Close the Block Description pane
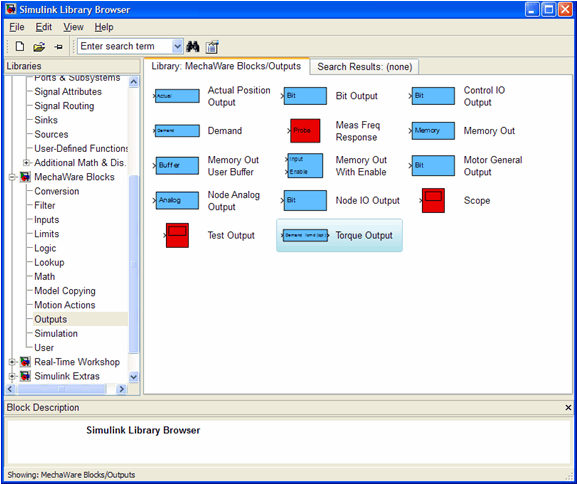Viewport: 577px width, 484px height. pos(568,407)
